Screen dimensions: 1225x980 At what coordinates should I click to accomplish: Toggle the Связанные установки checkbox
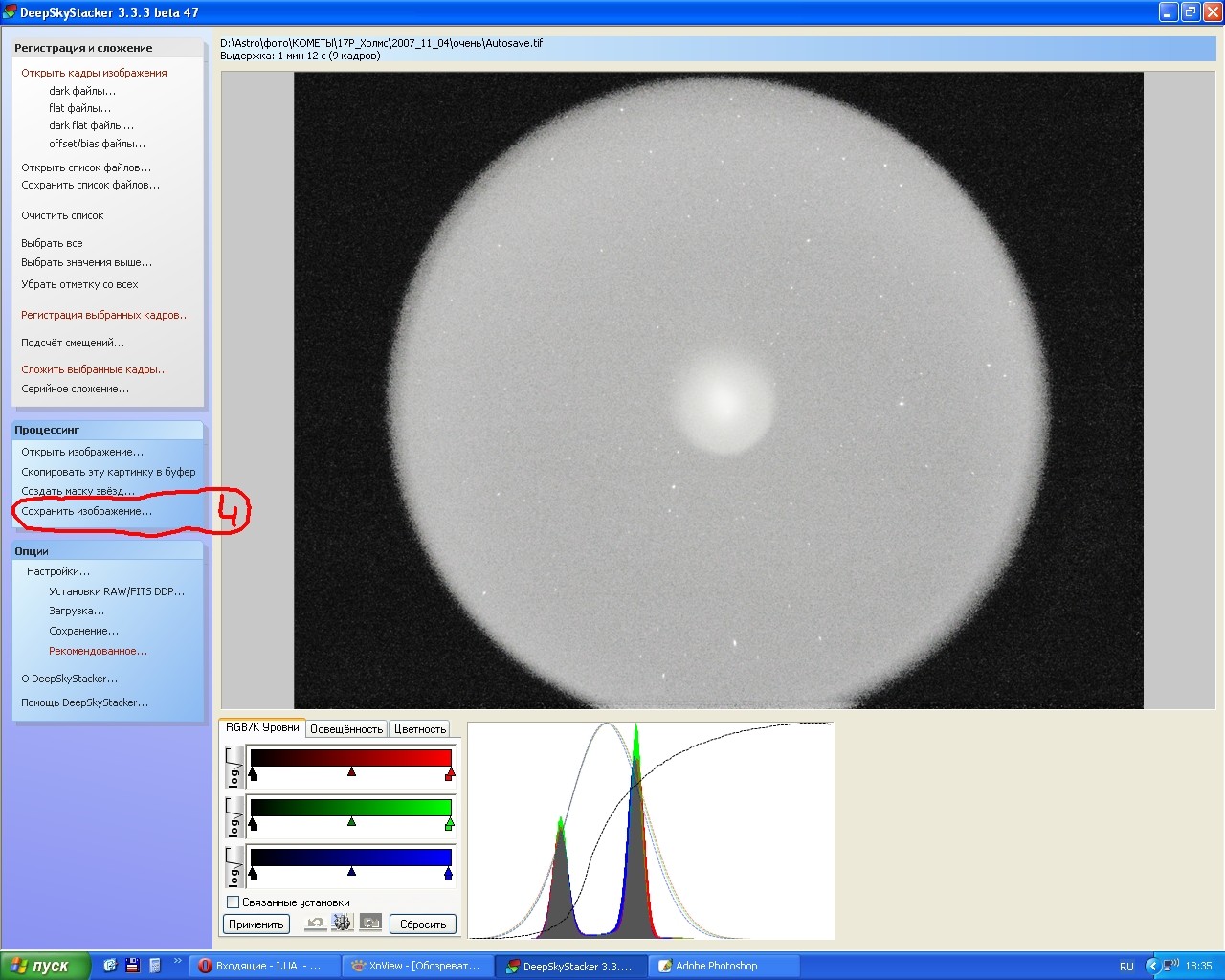pos(233,902)
